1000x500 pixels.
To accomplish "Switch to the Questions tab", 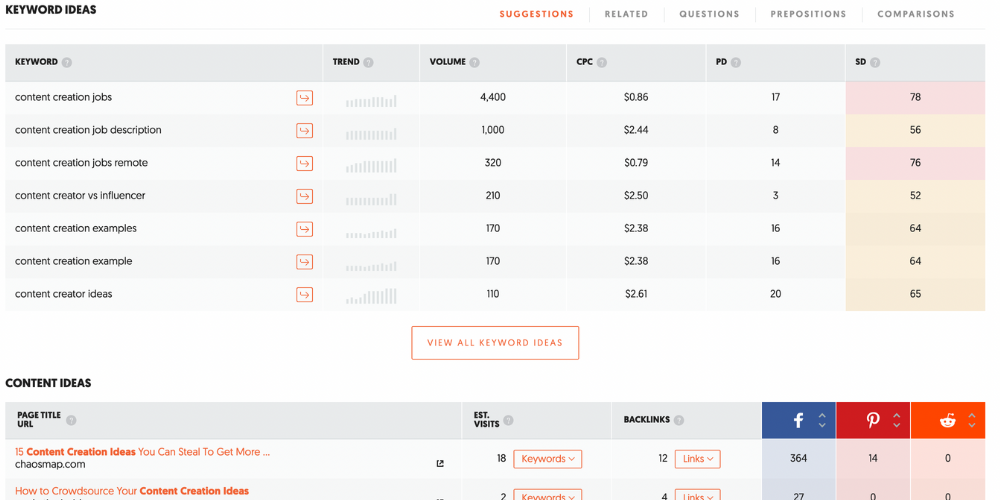I will click(x=709, y=14).
